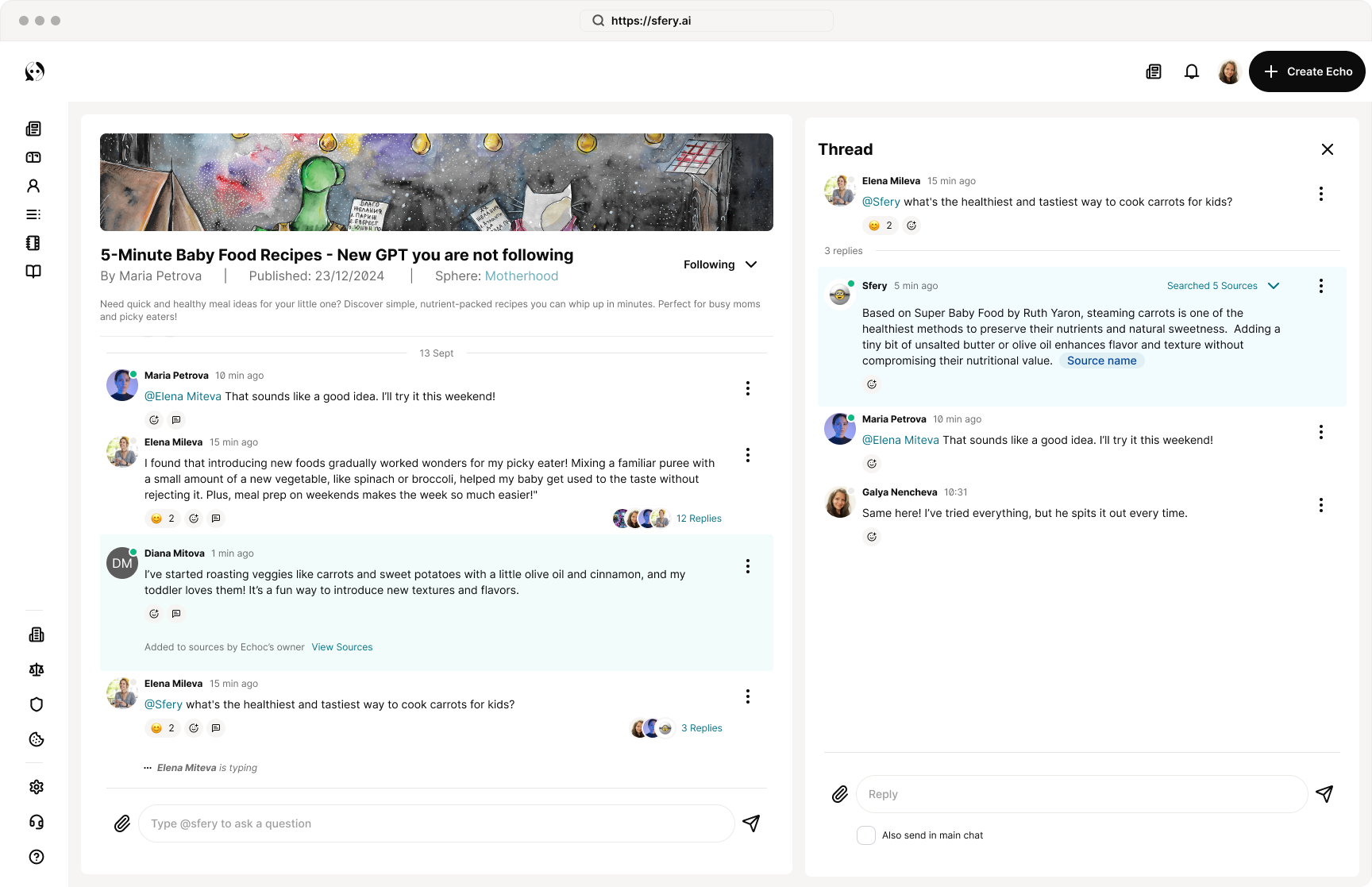The width and height of the screenshot is (1372, 887).
Task: Open the help question mark icon
Action: pos(37,857)
